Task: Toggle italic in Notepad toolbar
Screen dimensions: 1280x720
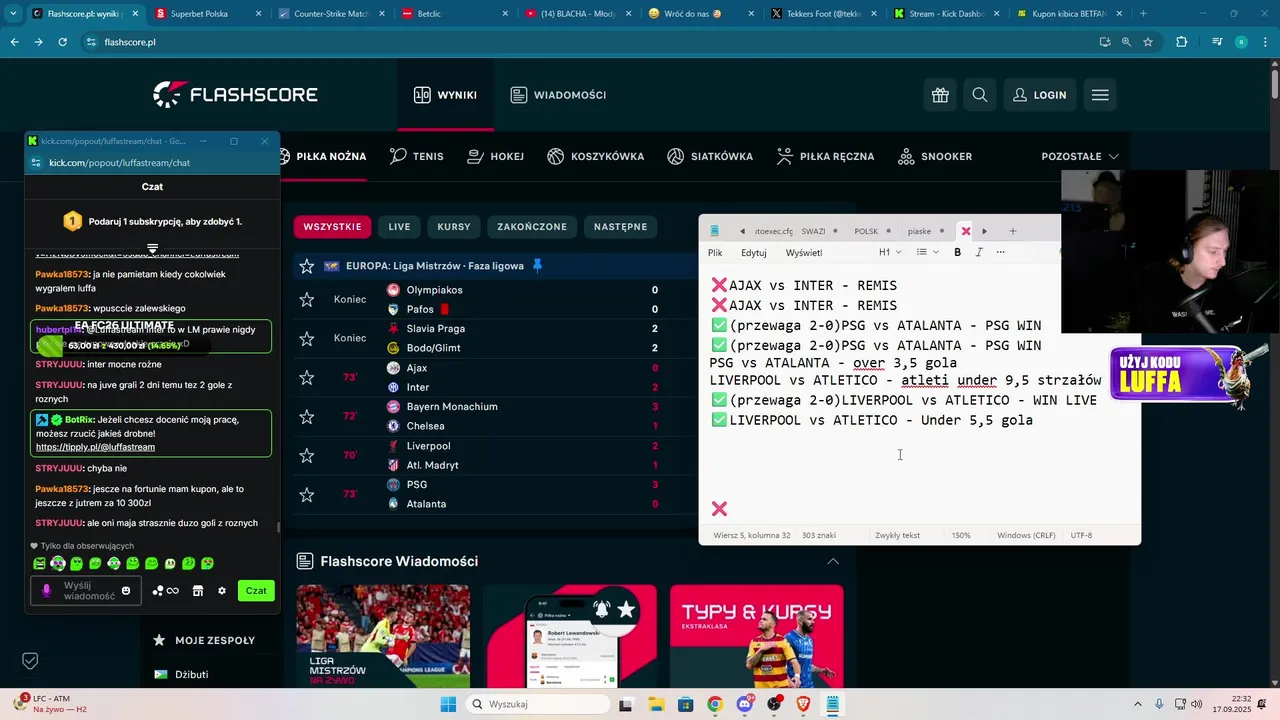Action: (979, 252)
